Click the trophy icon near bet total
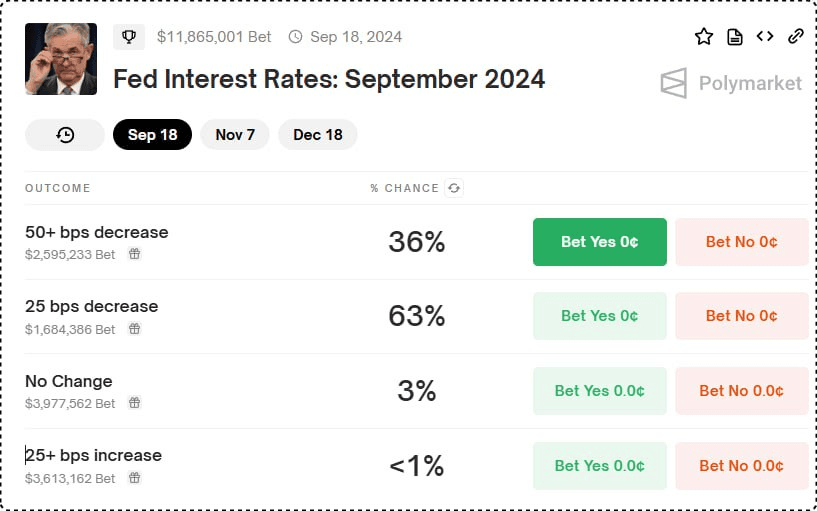The image size is (817, 511). (129, 37)
